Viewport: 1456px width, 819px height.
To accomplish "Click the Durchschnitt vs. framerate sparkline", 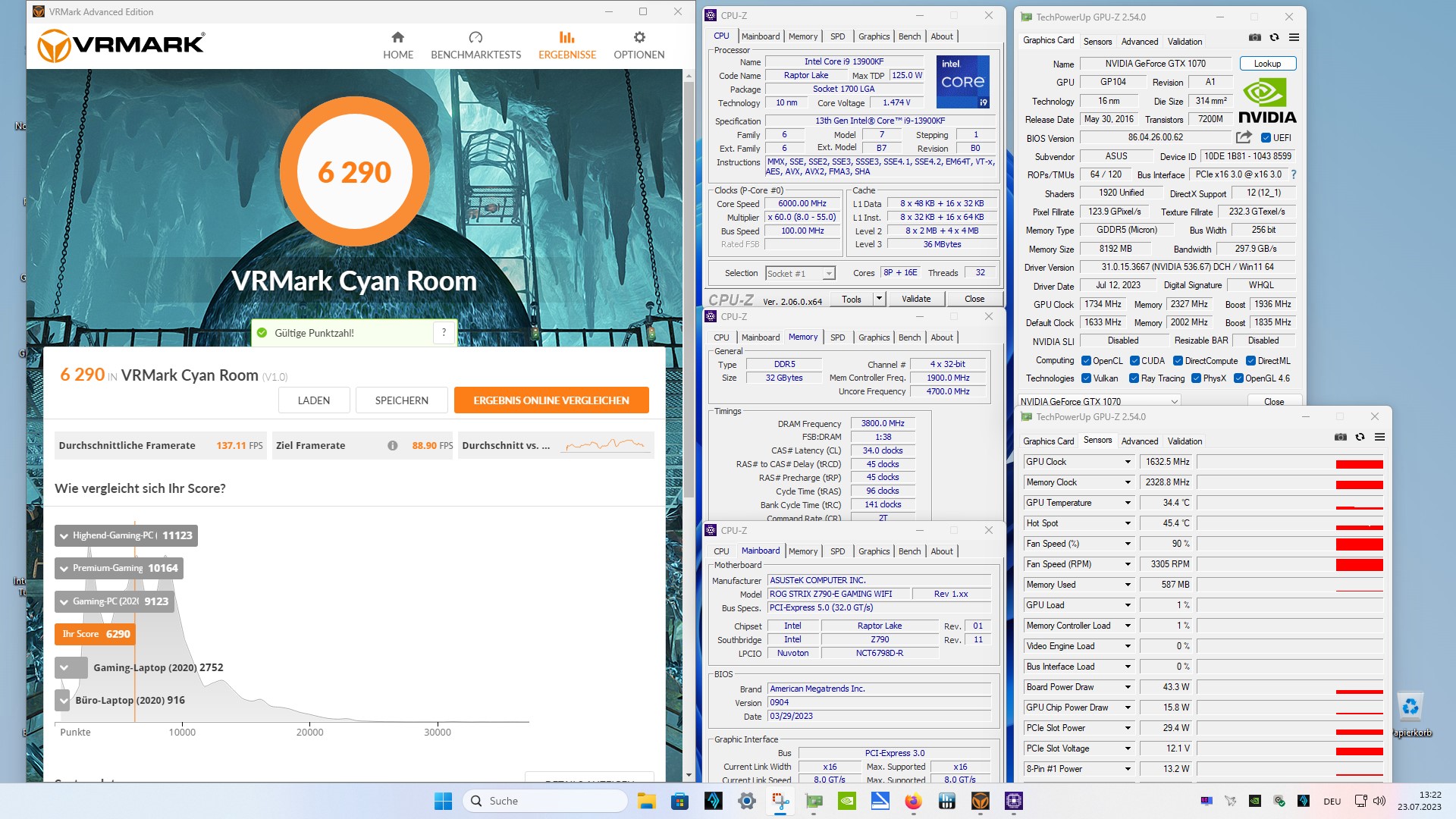I will (x=606, y=446).
